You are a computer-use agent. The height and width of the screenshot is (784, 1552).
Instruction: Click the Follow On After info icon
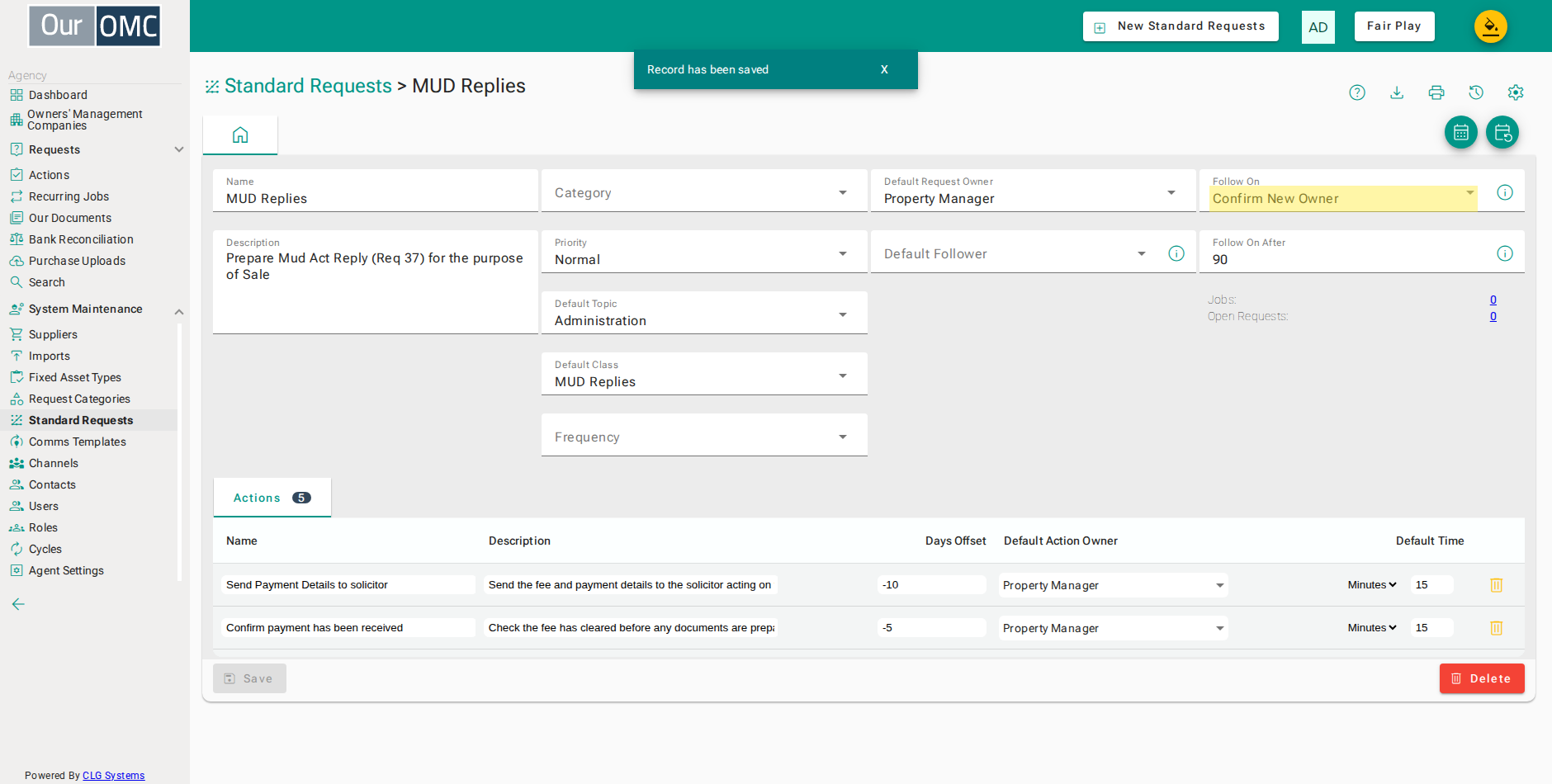[1505, 253]
